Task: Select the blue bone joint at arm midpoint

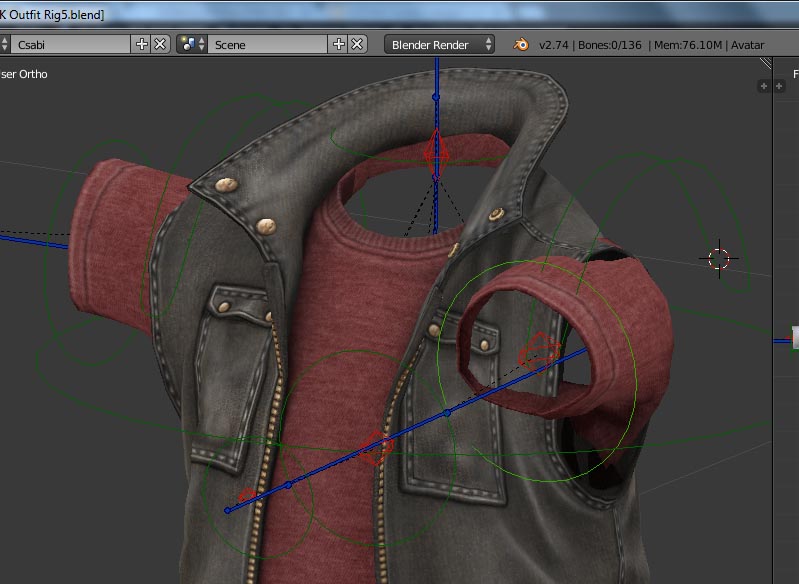Action: click(447, 413)
